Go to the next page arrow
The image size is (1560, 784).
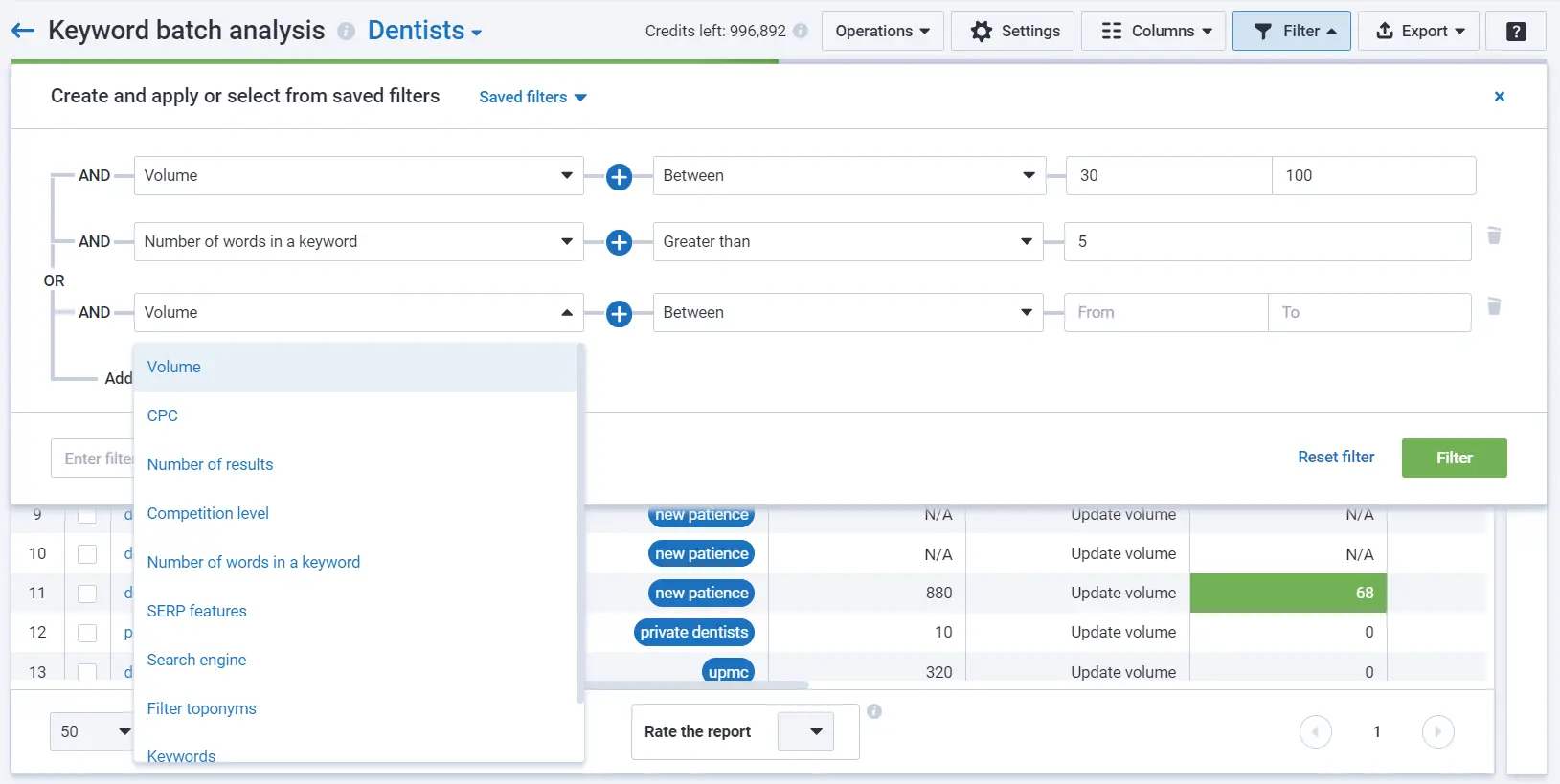click(1437, 732)
